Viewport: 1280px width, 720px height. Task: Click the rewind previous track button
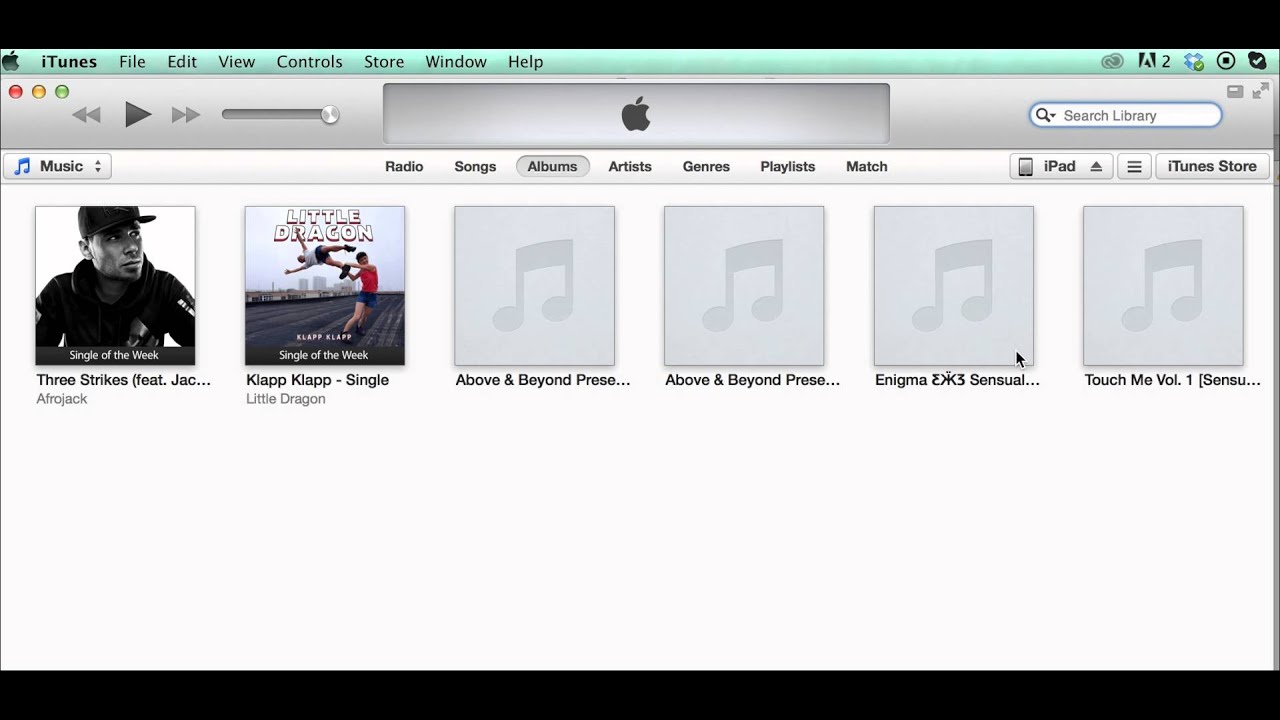[87, 115]
